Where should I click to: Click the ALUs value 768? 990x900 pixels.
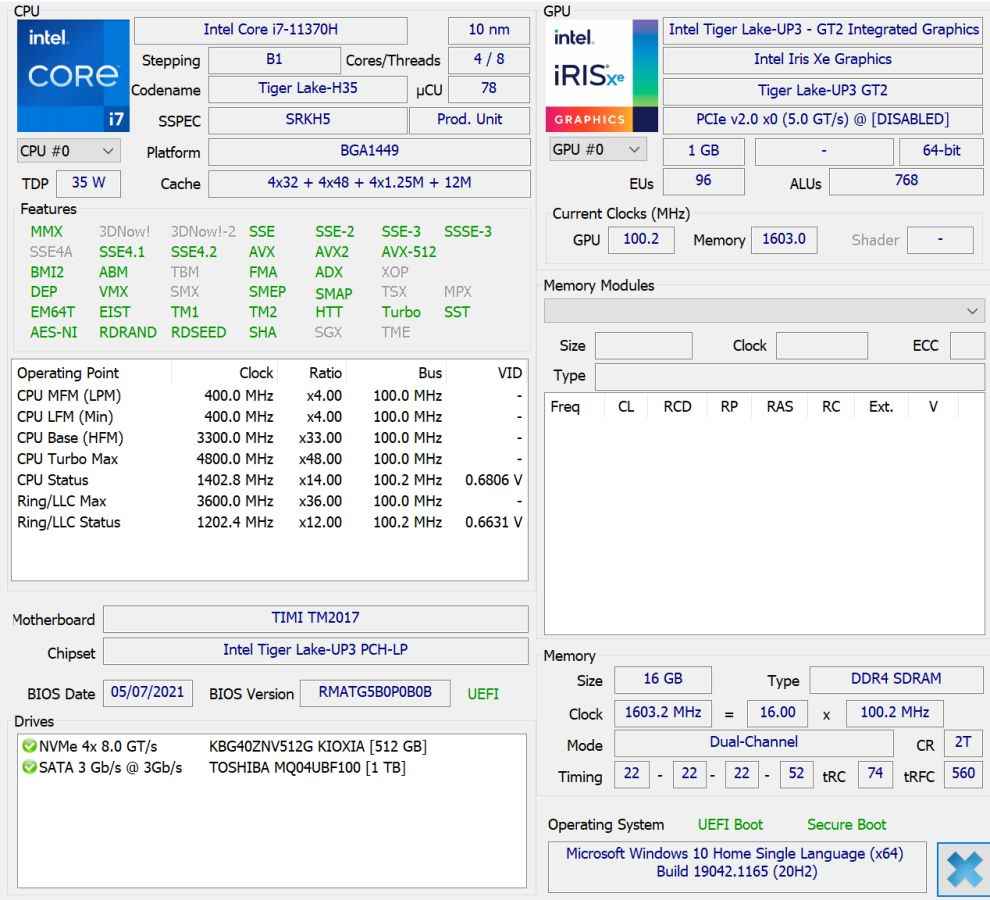click(906, 181)
